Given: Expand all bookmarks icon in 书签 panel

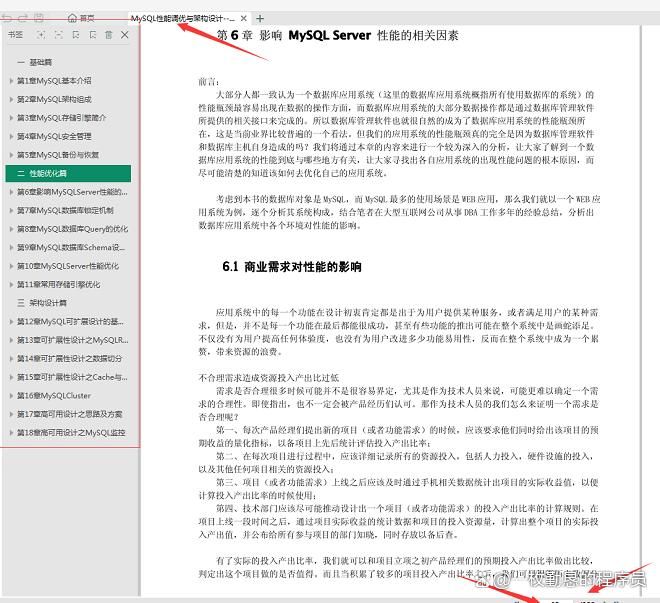Looking at the screenshot, I should [x=41, y=35].
